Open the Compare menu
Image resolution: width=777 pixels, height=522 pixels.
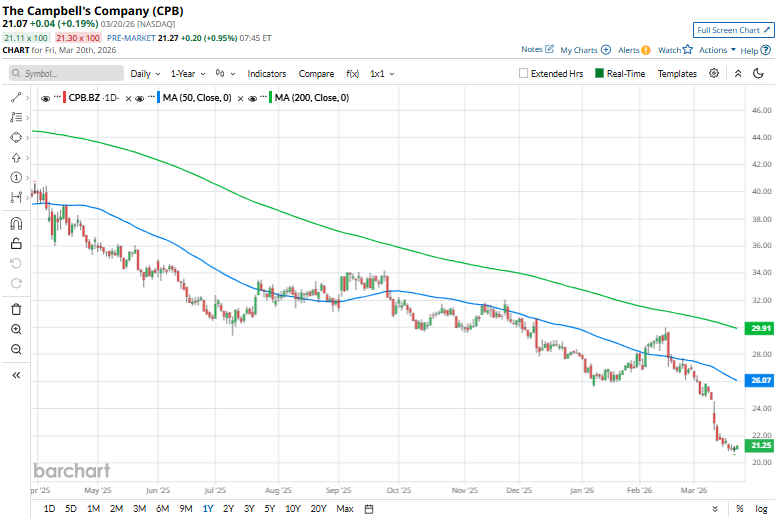pyautogui.click(x=316, y=73)
